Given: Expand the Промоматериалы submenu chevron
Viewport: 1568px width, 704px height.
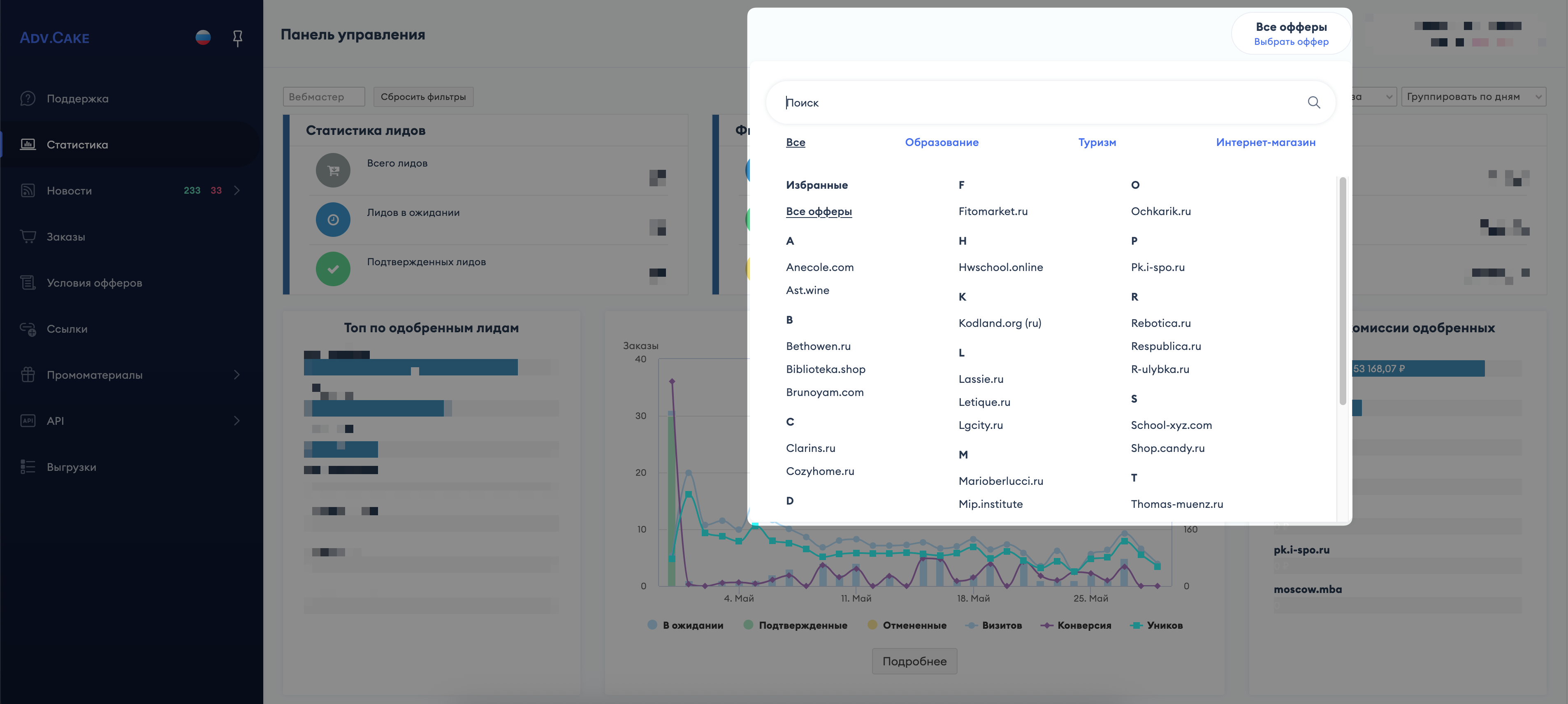Looking at the screenshot, I should pos(237,374).
